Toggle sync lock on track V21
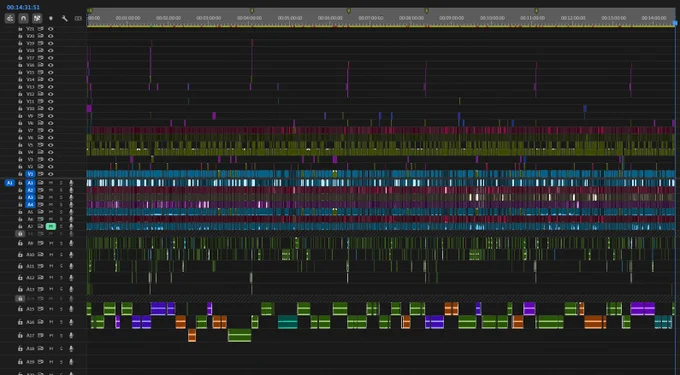Screen dimensions: 680x375 pyautogui.click(x=40, y=29)
